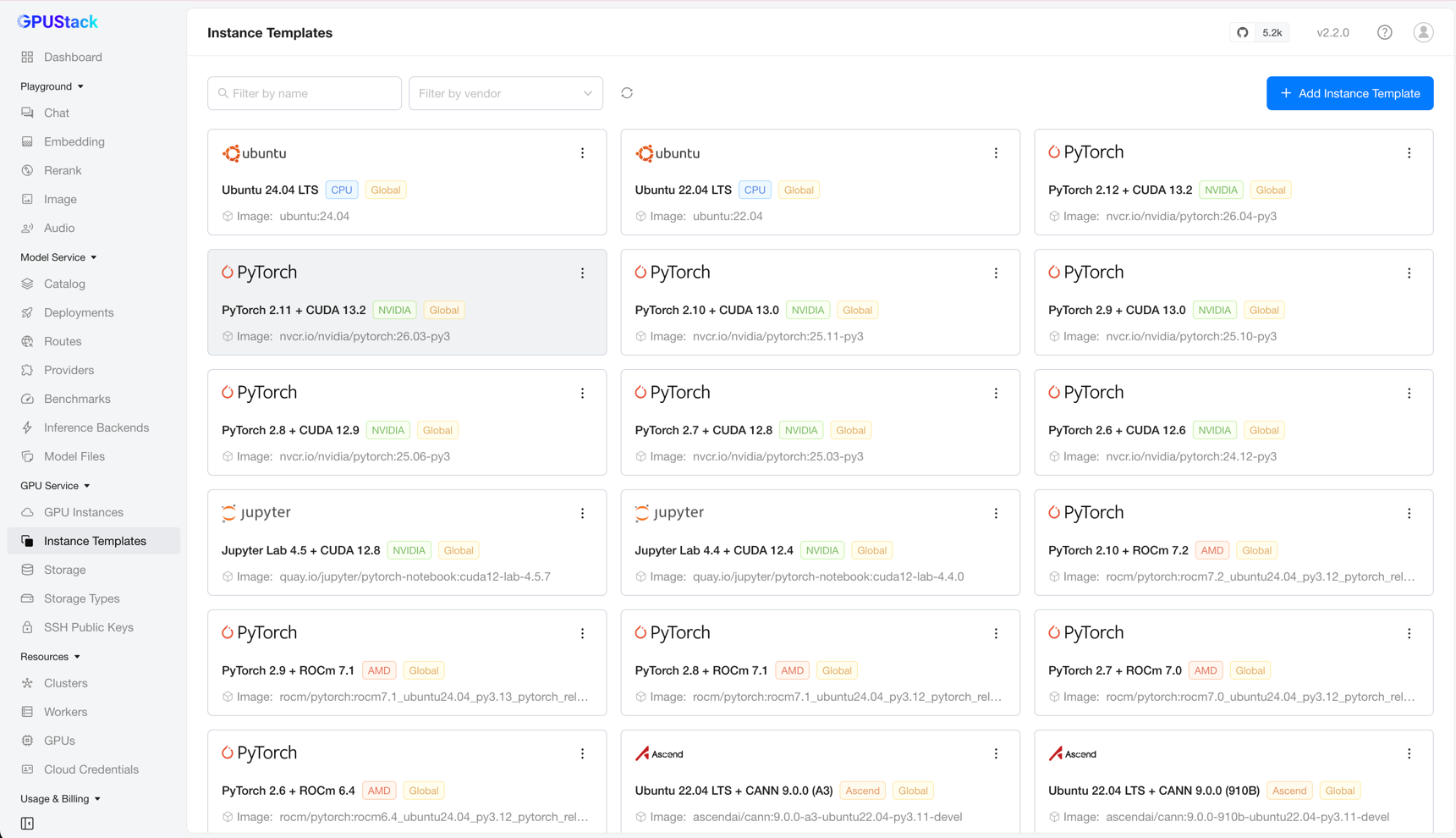Open options for PyTorch 2.10 + CUDA 13.0
Viewport: 1456px width, 838px height.
pyautogui.click(x=996, y=273)
